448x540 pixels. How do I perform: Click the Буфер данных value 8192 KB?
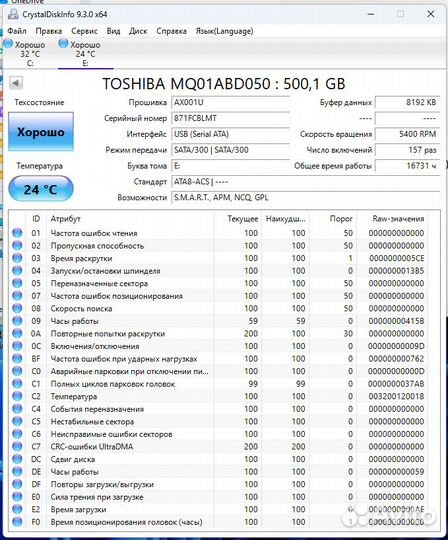(407, 102)
